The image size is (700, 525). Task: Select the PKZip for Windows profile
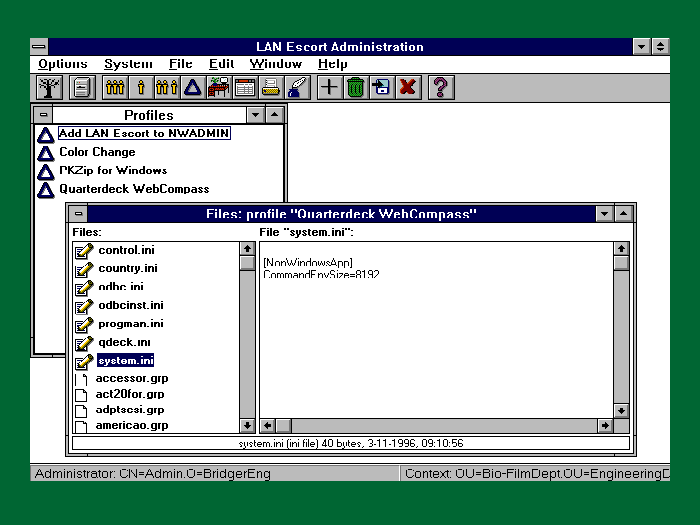pyautogui.click(x=113, y=170)
